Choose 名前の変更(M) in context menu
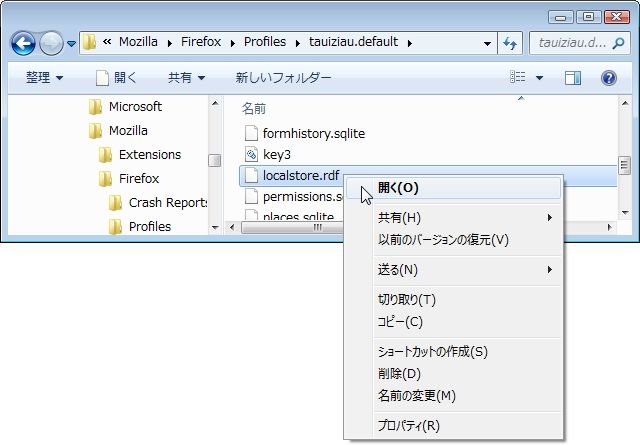Screen dimensions: 640x445 pyautogui.click(x=453, y=396)
